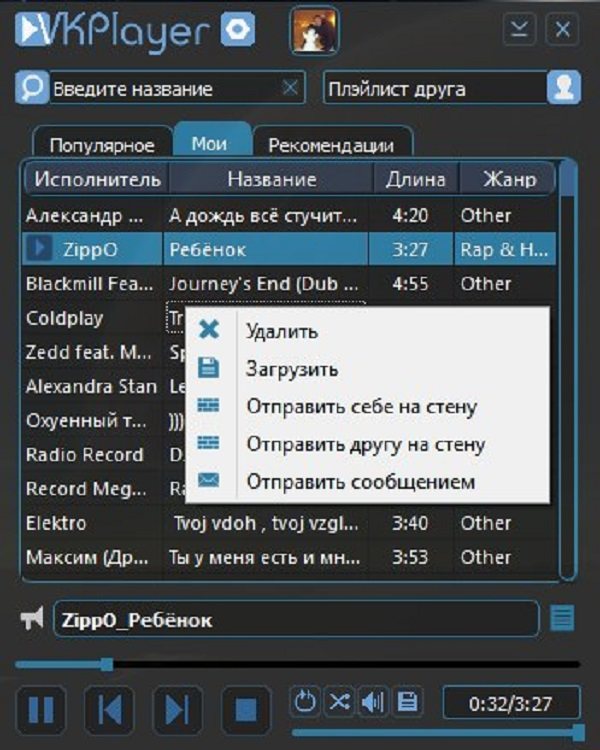Image resolution: width=600 pixels, height=750 pixels.
Task: Adjust the volume slider
Action: pos(438,732)
